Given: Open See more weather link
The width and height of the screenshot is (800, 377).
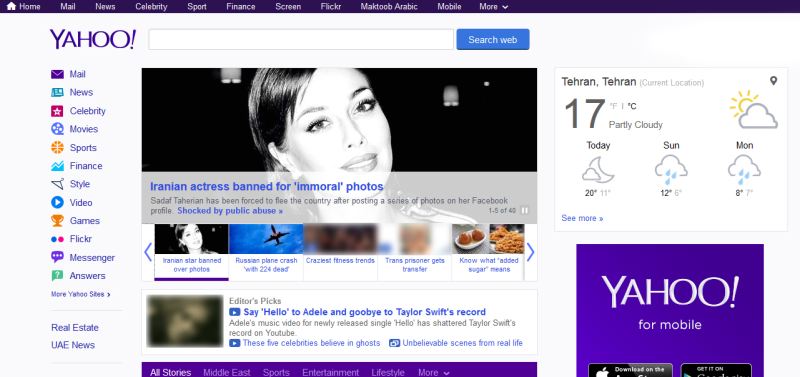Looking at the screenshot, I should coord(582,218).
